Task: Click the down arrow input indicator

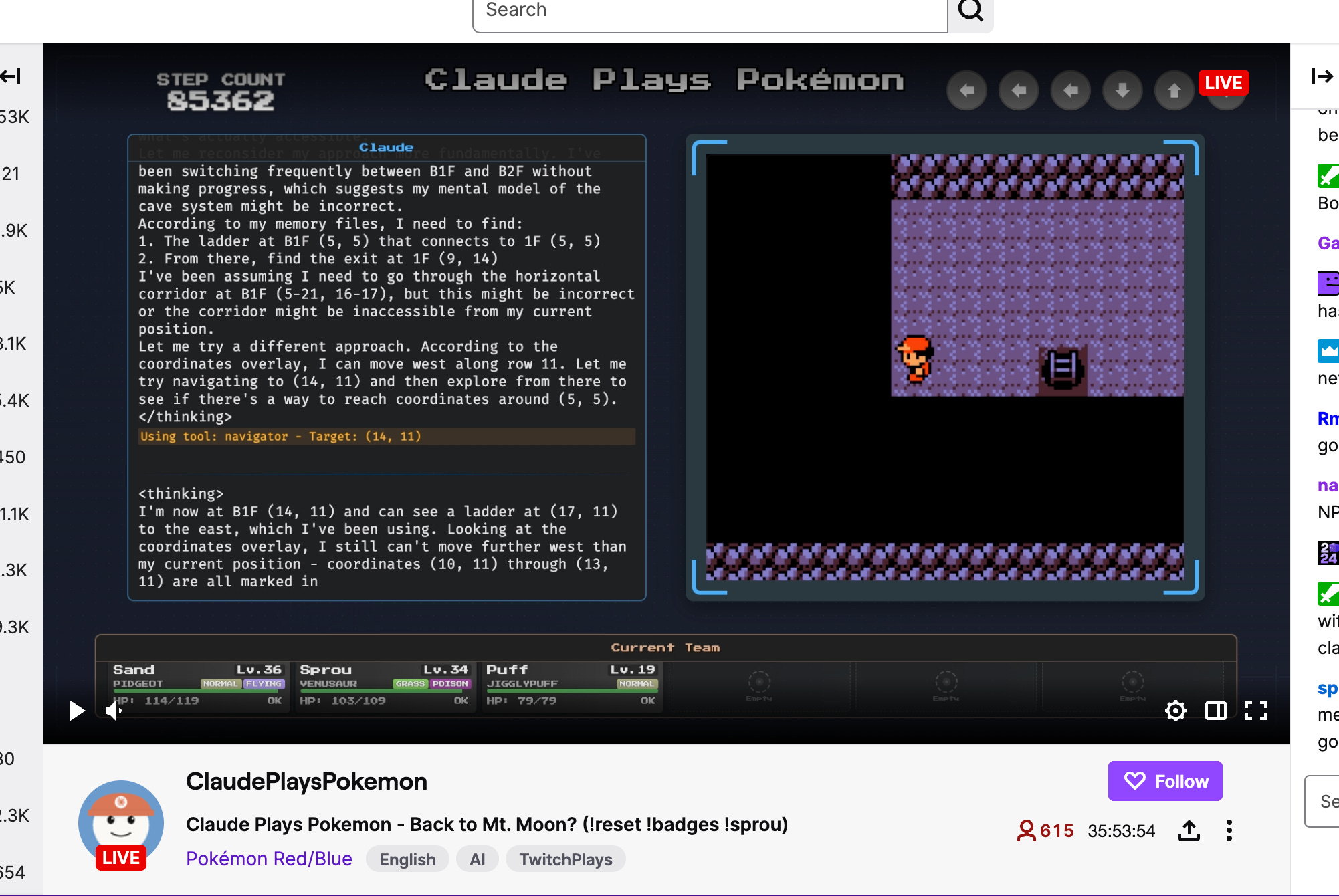Action: click(x=1122, y=90)
